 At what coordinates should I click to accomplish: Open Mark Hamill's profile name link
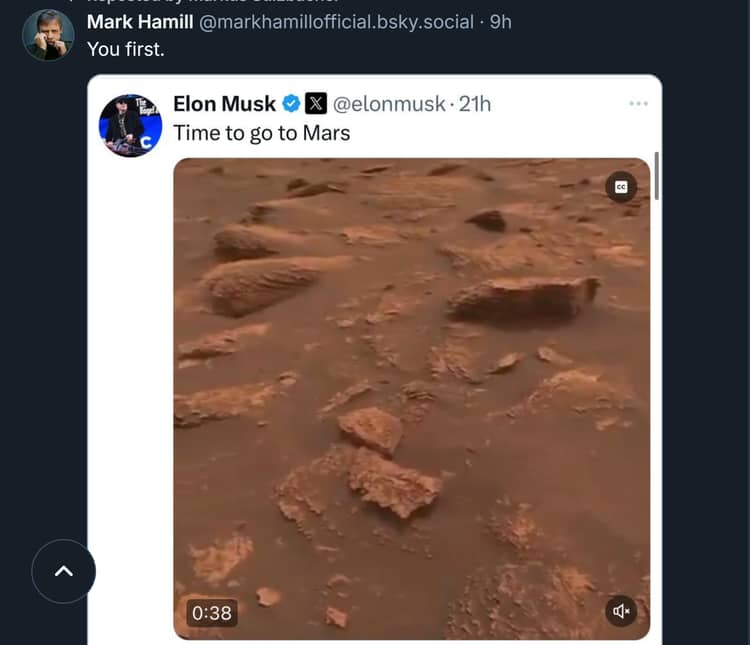139,21
